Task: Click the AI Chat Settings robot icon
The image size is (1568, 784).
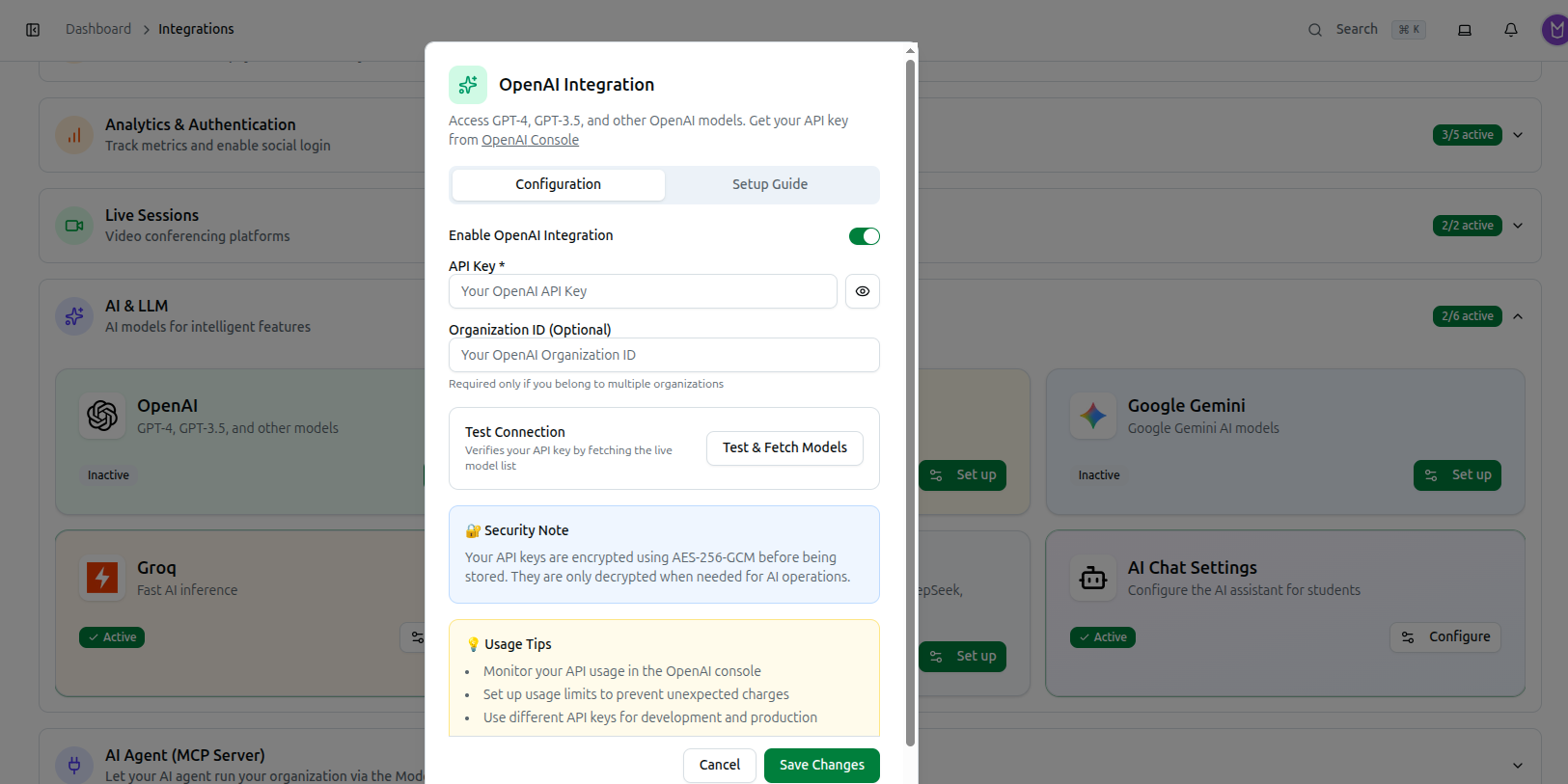Action: [x=1093, y=578]
